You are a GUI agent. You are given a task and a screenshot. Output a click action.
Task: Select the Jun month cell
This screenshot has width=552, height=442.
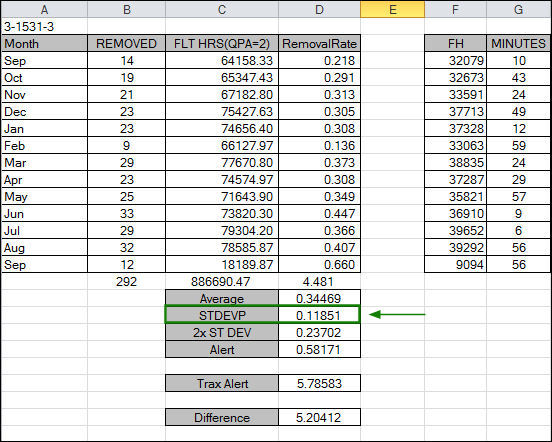click(44, 214)
